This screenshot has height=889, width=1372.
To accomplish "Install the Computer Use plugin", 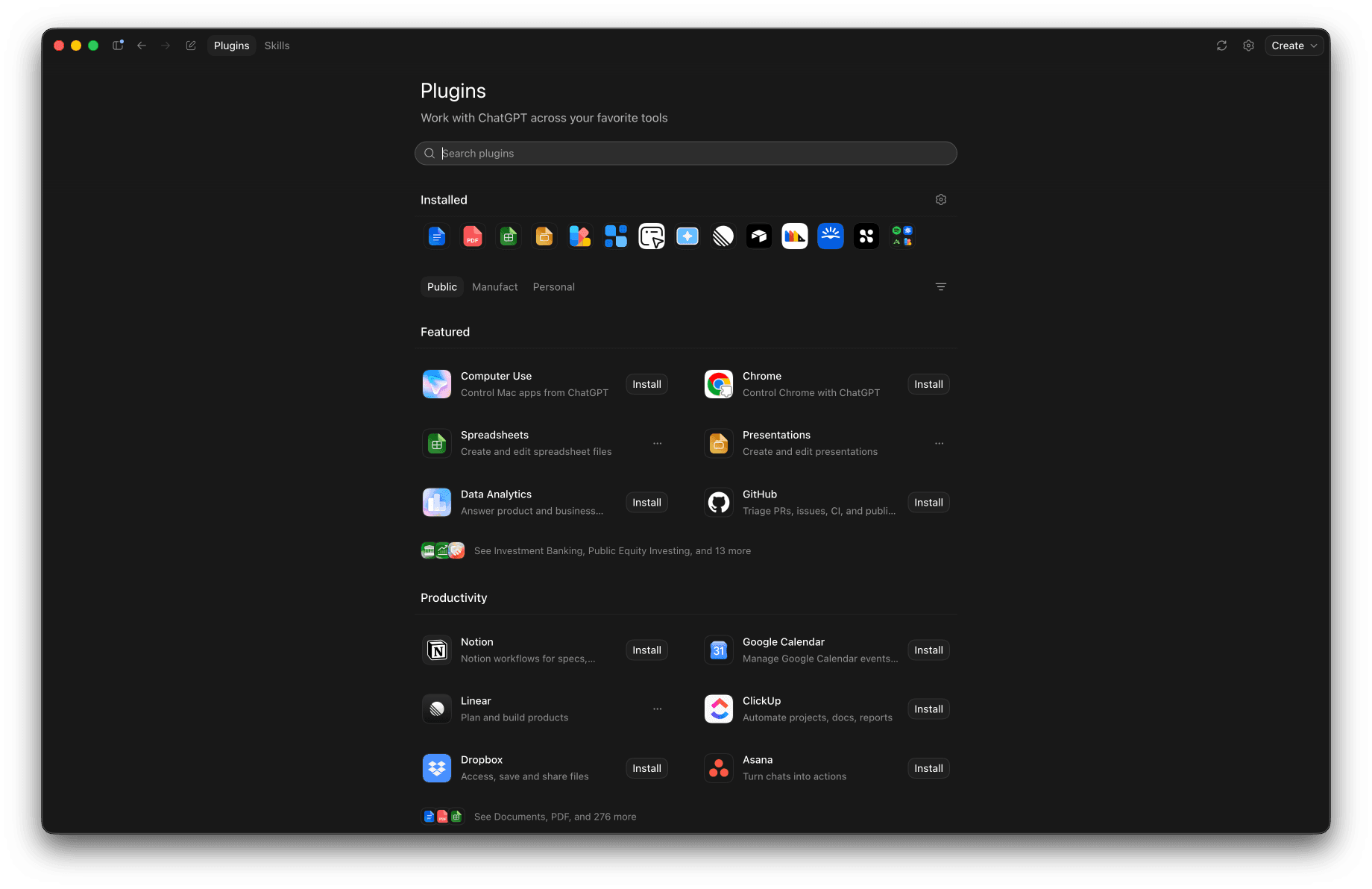I will (x=647, y=384).
